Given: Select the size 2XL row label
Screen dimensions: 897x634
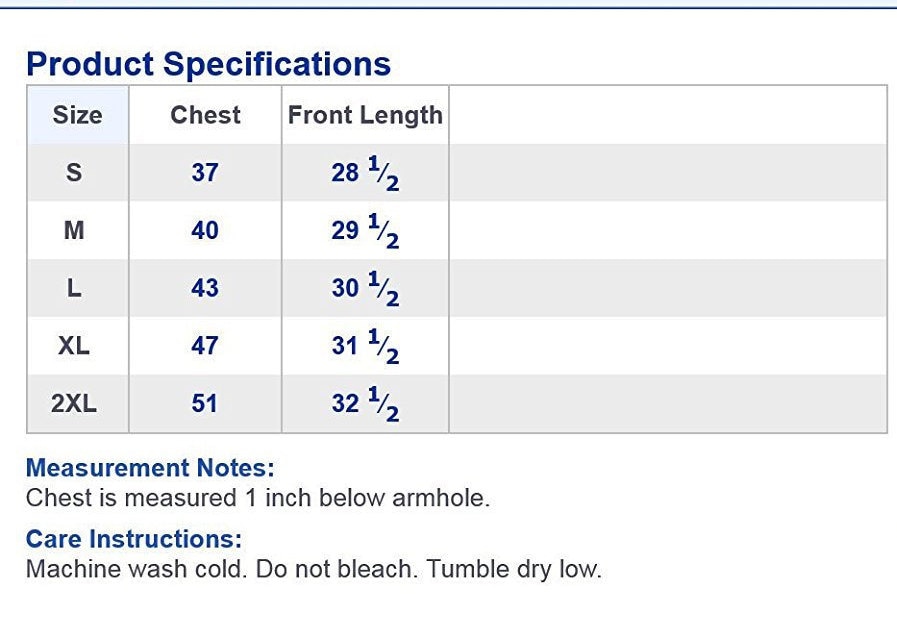Looking at the screenshot, I should tap(74, 403).
